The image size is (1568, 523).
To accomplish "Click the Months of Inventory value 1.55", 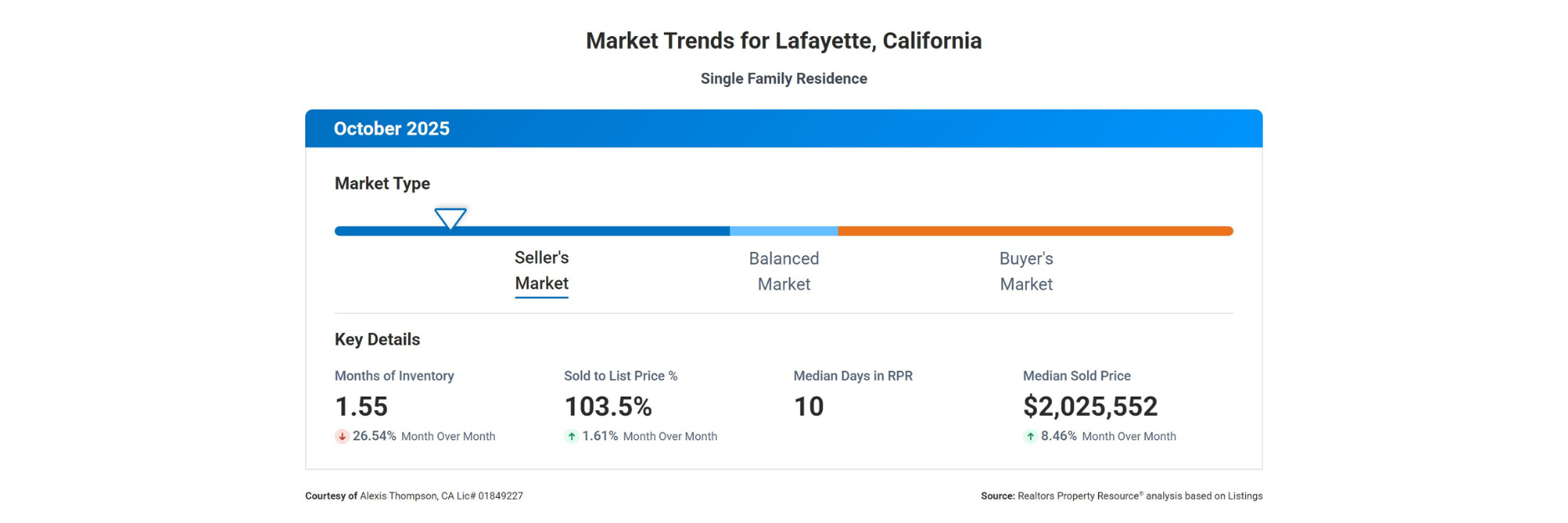I will coord(361,407).
